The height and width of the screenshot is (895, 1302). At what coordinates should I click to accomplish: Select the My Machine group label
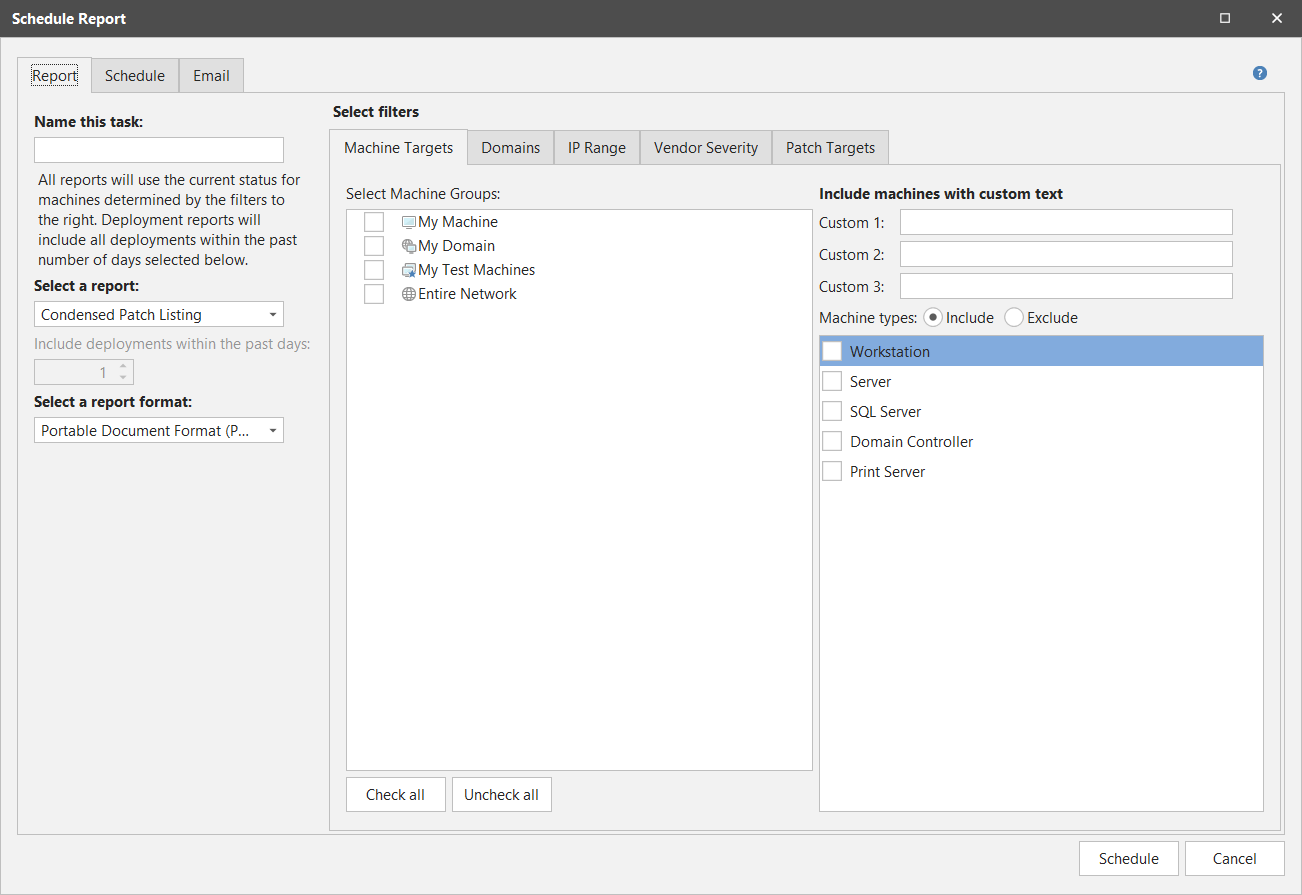pos(458,222)
